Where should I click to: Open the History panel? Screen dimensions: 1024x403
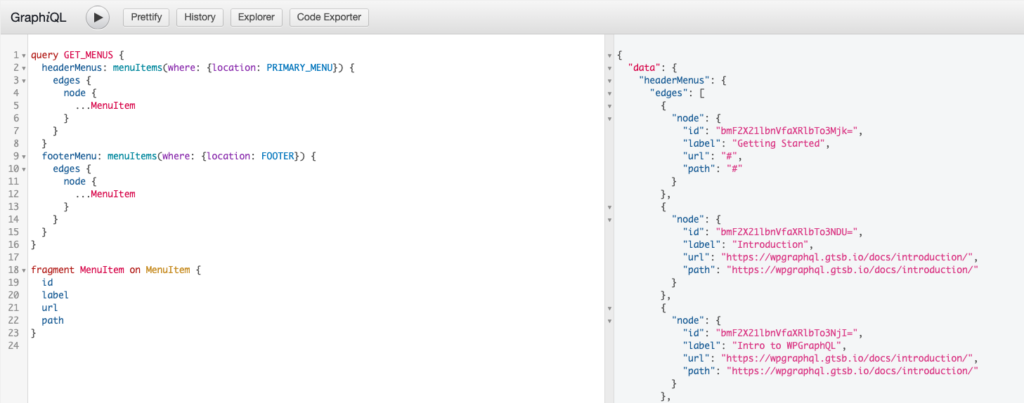pyautogui.click(x=200, y=17)
